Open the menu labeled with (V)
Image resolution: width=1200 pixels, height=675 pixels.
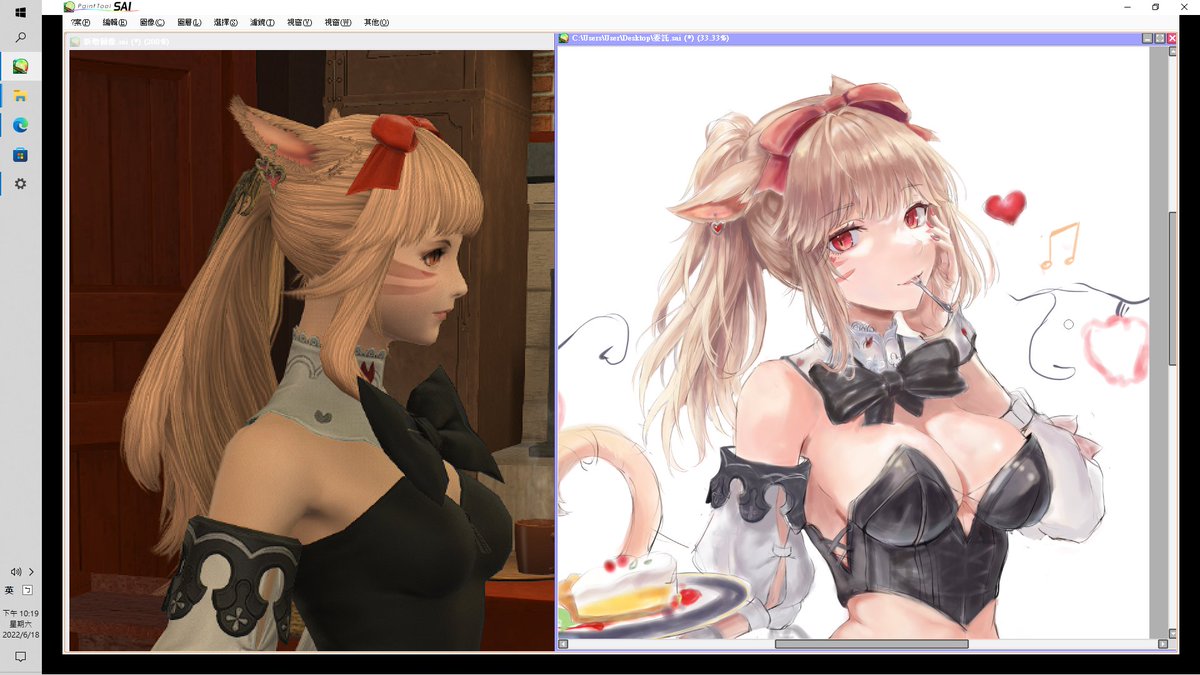tap(300, 22)
